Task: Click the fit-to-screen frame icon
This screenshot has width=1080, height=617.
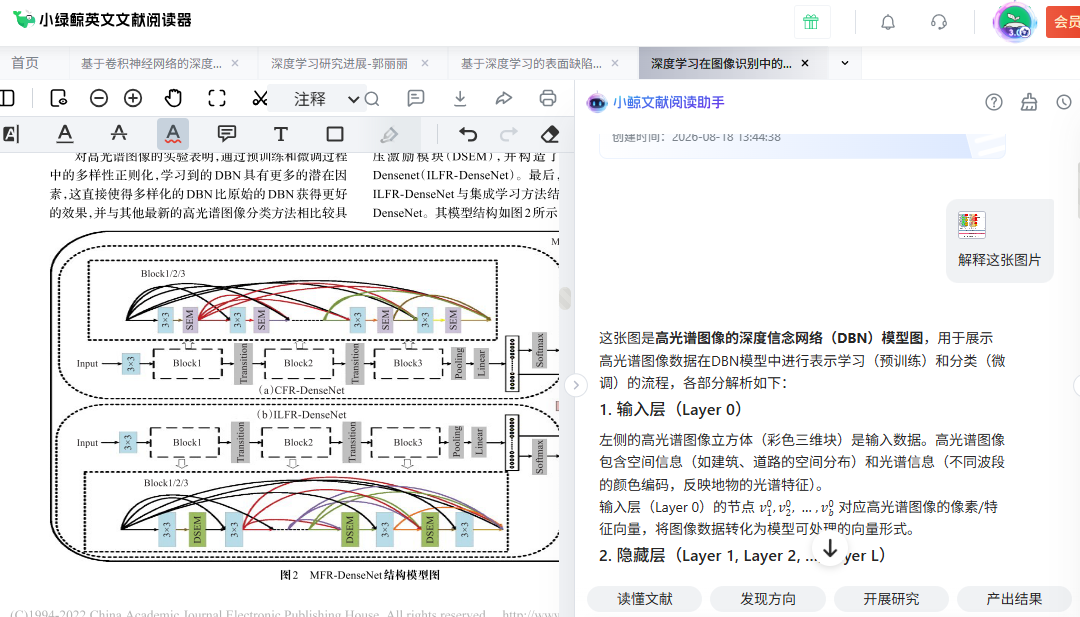Action: 217,98
